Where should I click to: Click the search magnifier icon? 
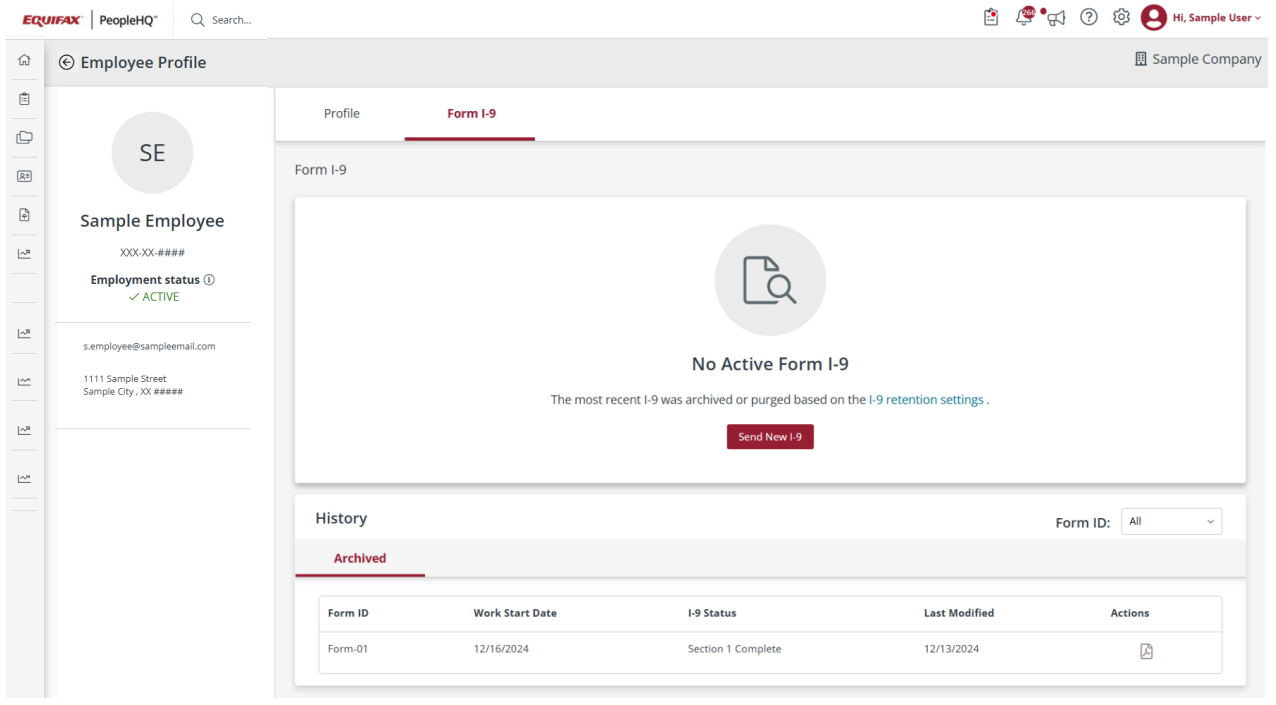(197, 19)
